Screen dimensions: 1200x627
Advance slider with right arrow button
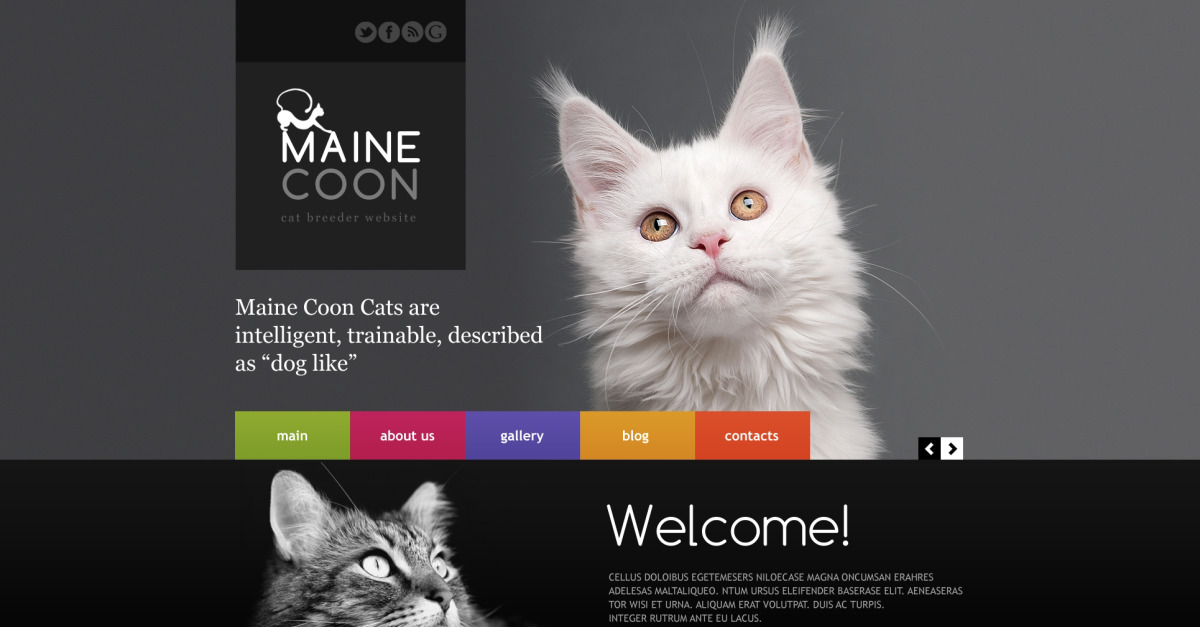point(952,449)
